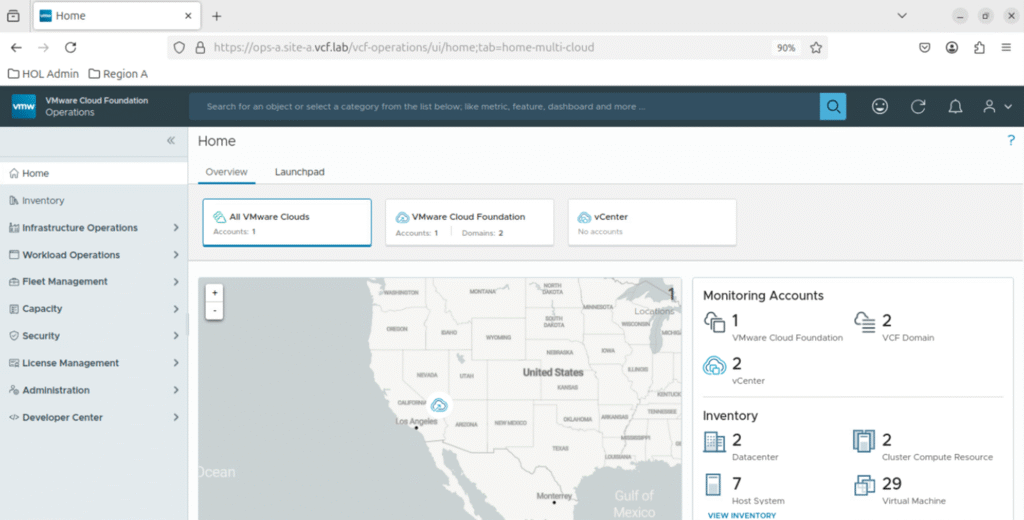
Task: Open the Firefox account icon
Action: [952, 47]
